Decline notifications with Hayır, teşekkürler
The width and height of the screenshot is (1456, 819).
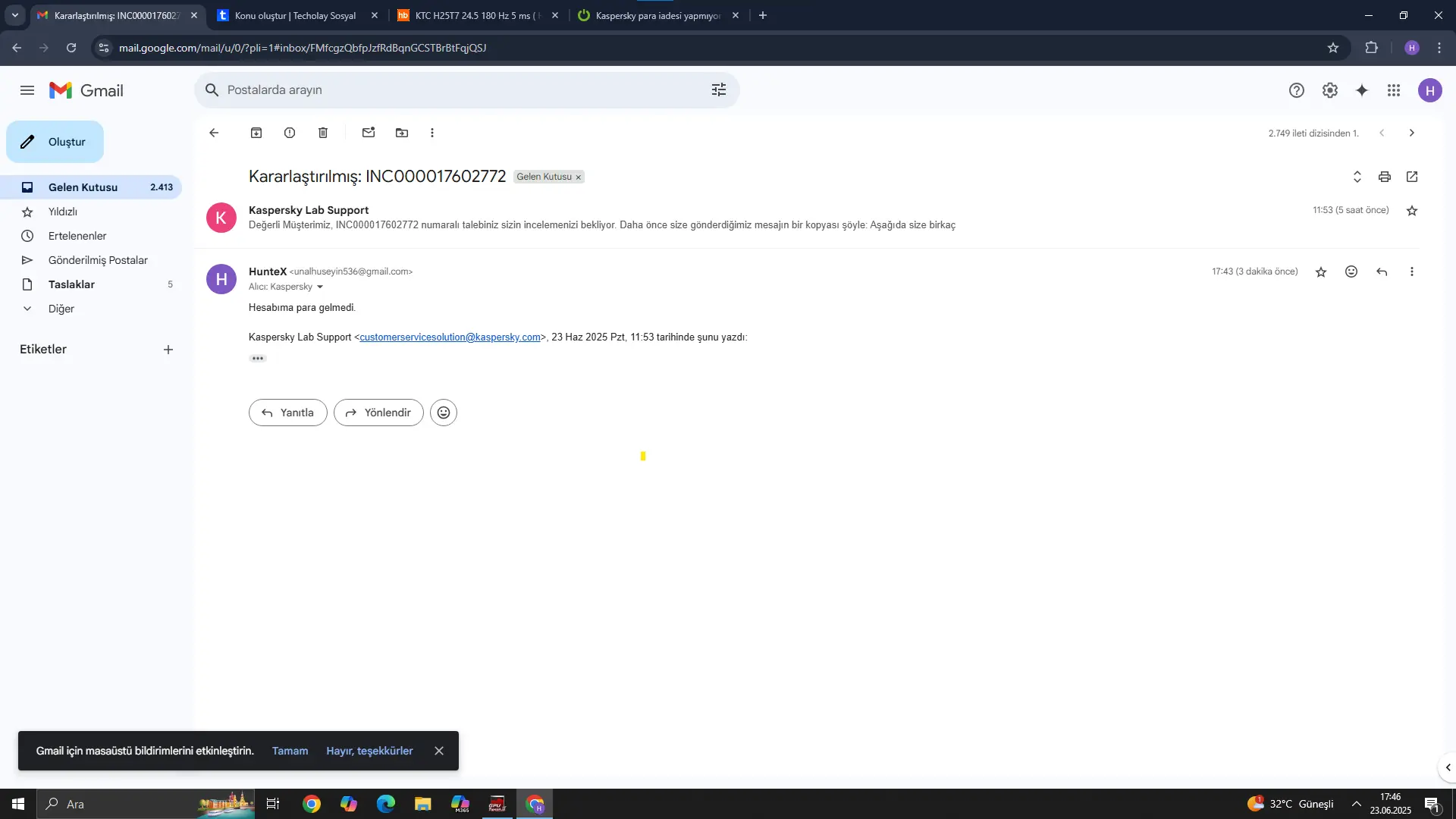pyautogui.click(x=369, y=751)
